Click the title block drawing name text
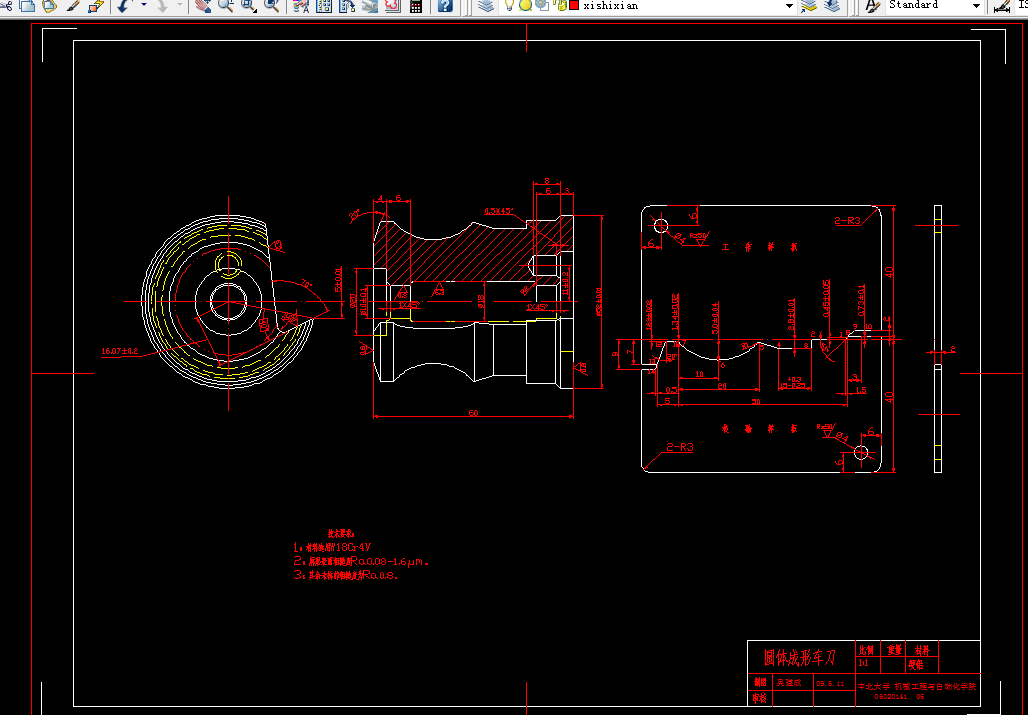1028x715 pixels. (x=800, y=657)
